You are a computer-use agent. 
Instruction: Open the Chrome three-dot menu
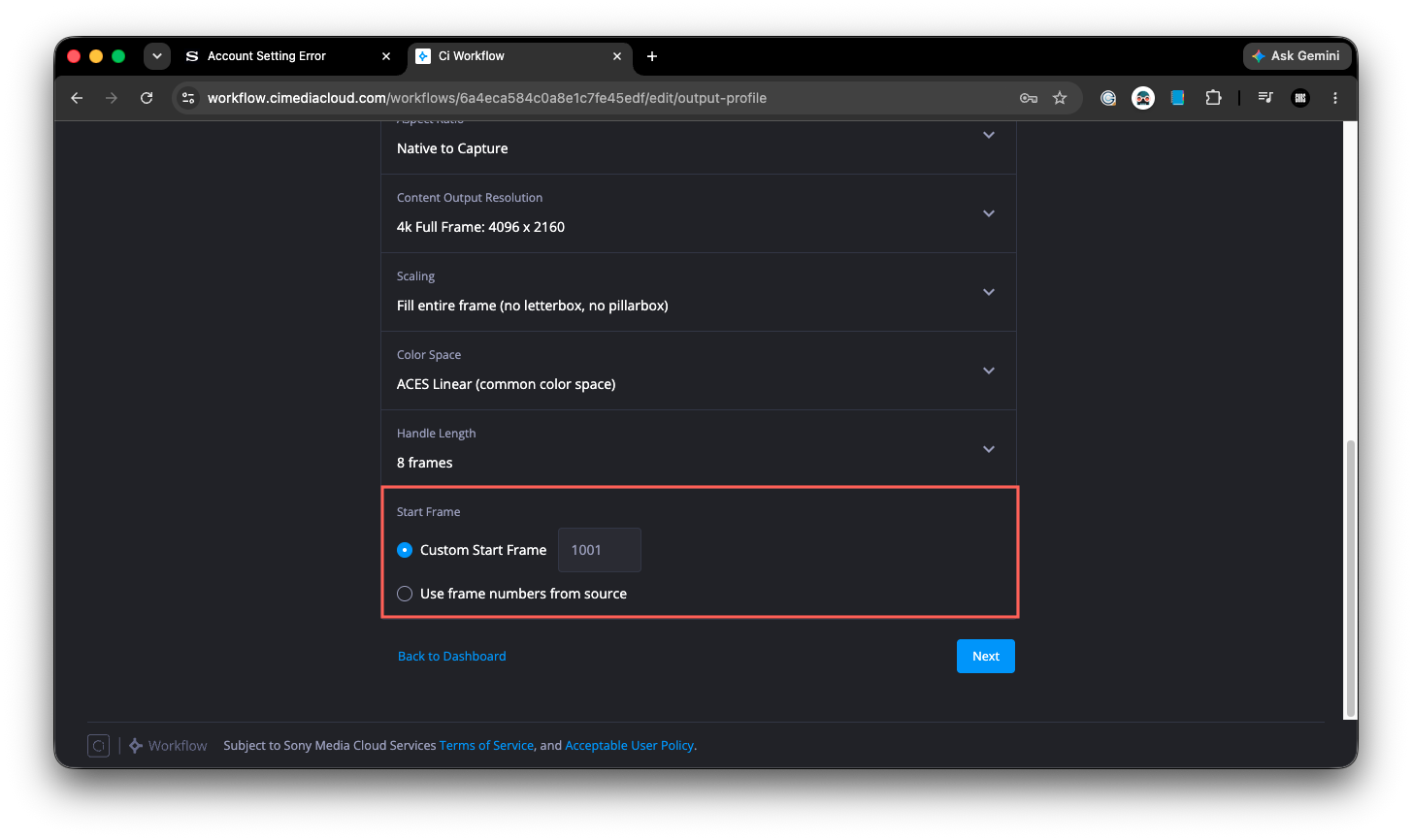1335,98
